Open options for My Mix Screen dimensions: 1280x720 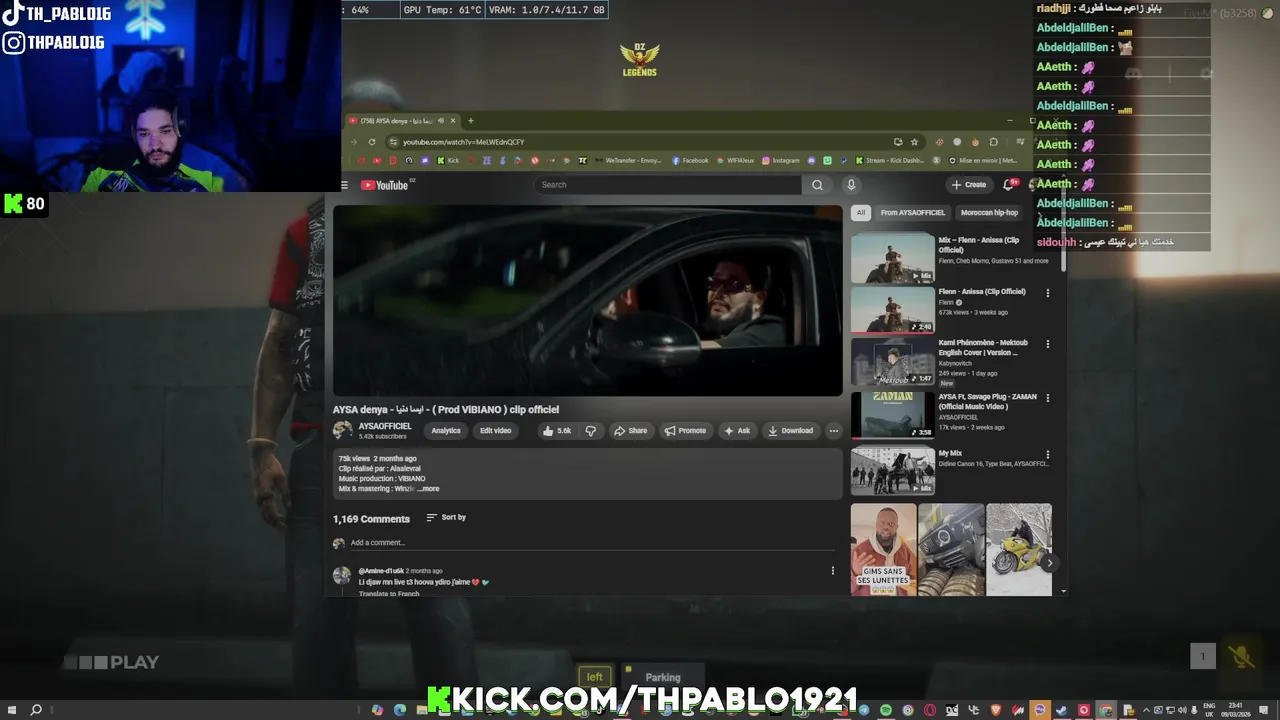1047,454
